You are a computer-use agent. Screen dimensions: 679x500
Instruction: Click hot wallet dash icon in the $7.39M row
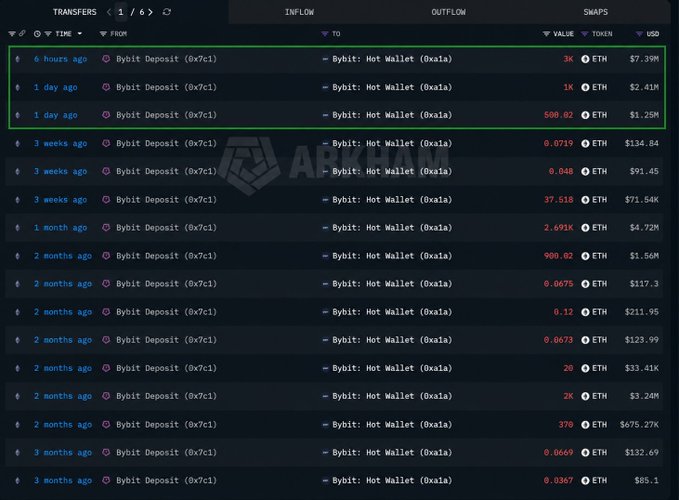[x=325, y=59]
